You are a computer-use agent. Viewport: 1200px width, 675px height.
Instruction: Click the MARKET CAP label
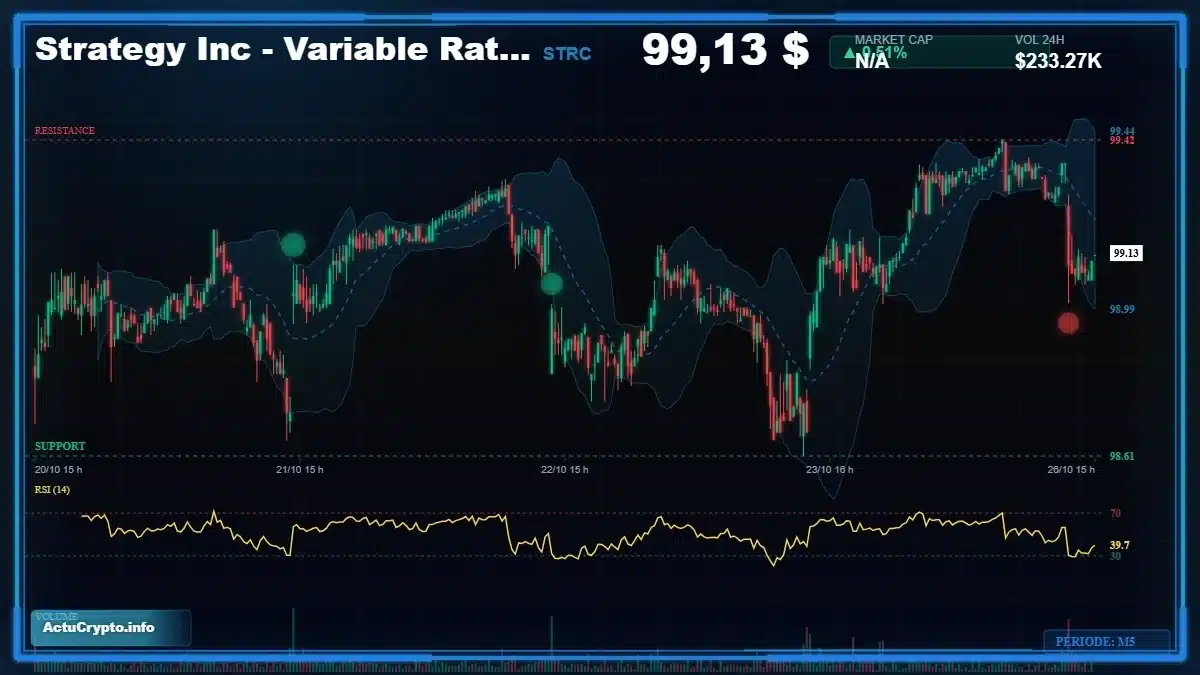point(893,40)
